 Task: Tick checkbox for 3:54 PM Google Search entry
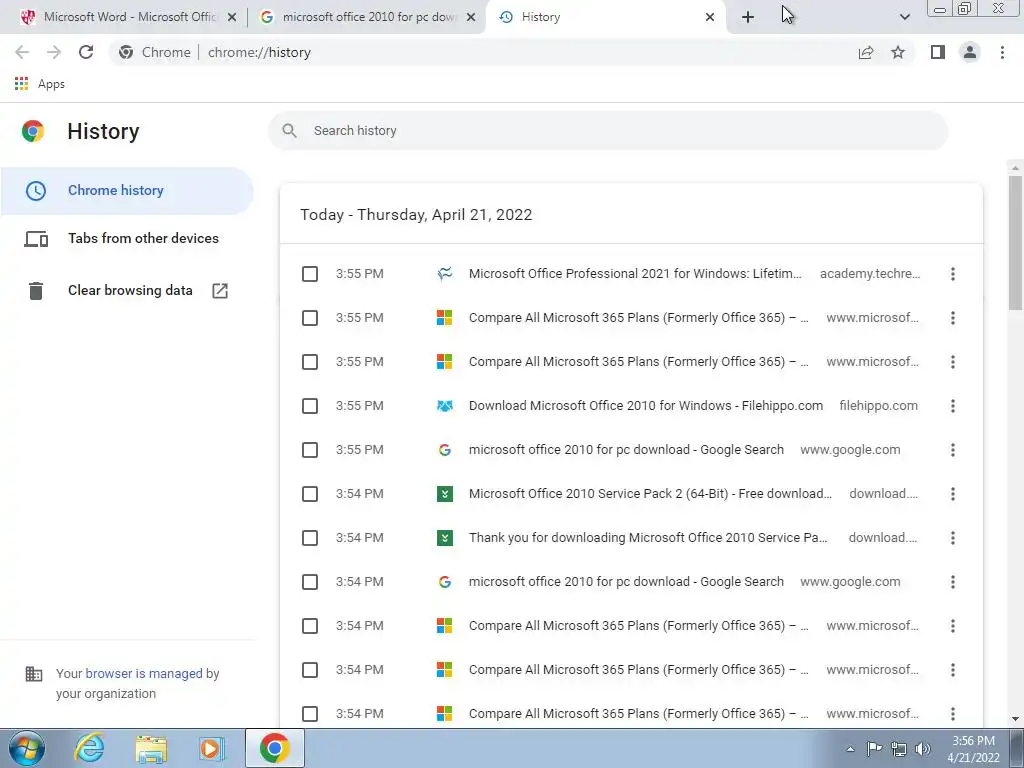click(x=310, y=581)
